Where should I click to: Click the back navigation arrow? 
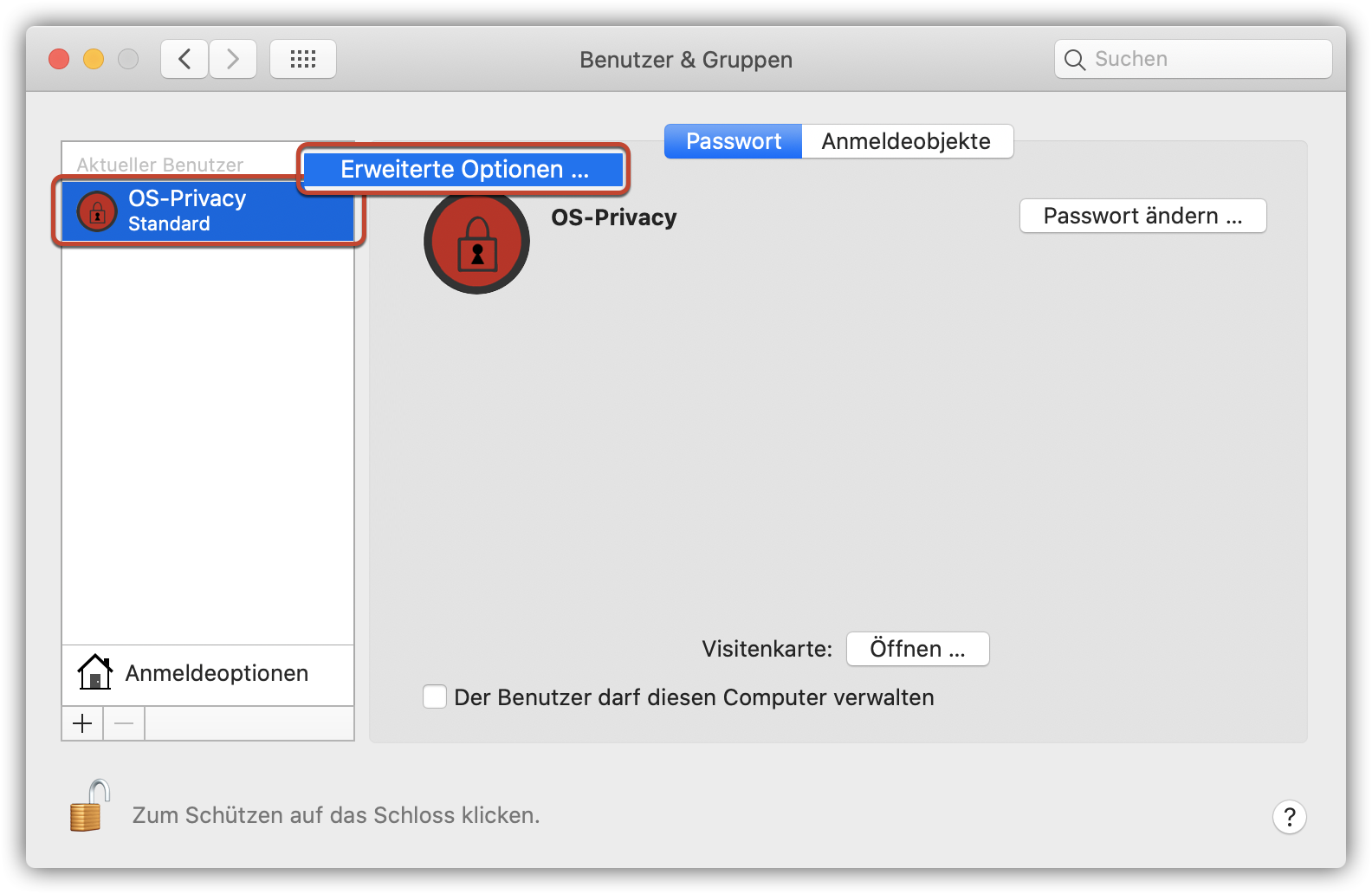pos(184,59)
